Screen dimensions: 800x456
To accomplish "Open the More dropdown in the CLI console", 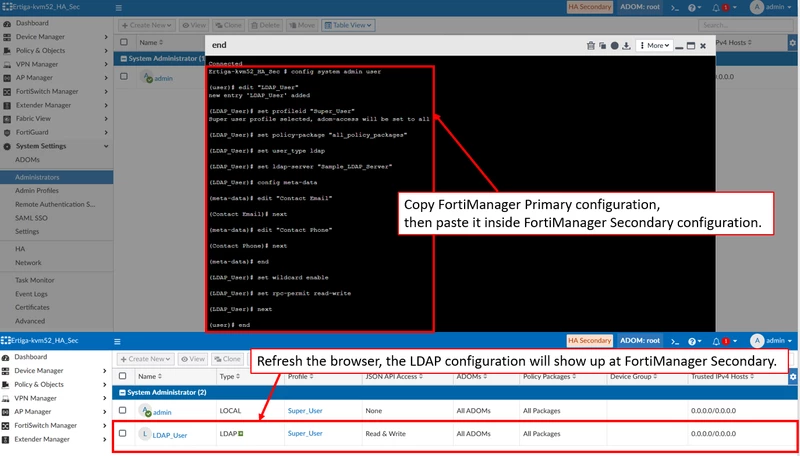I will click(655, 45).
